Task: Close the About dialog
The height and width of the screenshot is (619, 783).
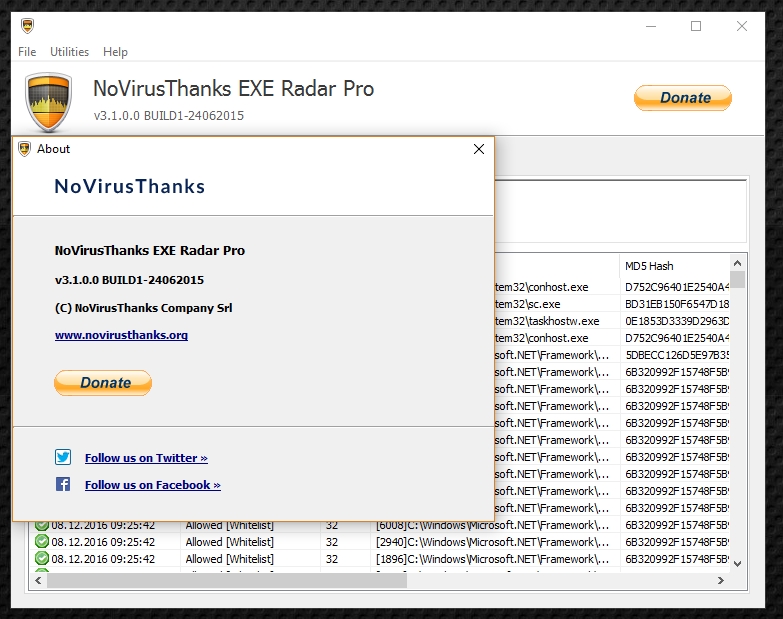Action: pos(478,149)
